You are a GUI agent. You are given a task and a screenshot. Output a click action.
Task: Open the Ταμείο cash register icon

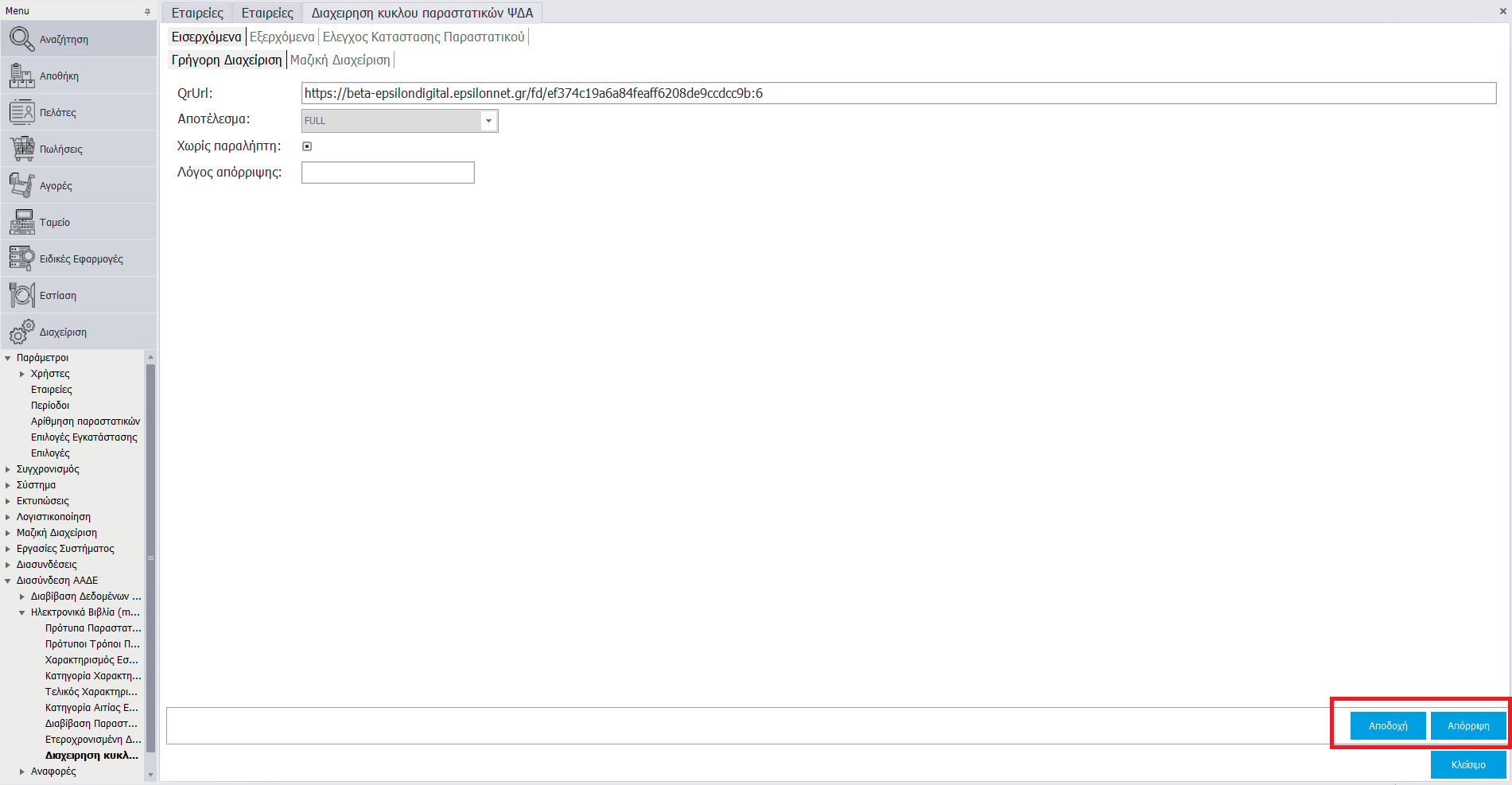point(21,222)
